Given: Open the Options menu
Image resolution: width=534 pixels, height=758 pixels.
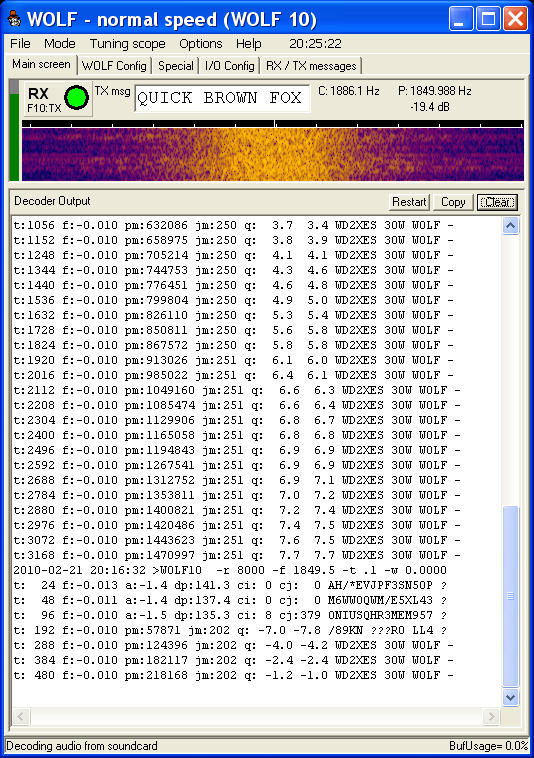Looking at the screenshot, I should [201, 44].
